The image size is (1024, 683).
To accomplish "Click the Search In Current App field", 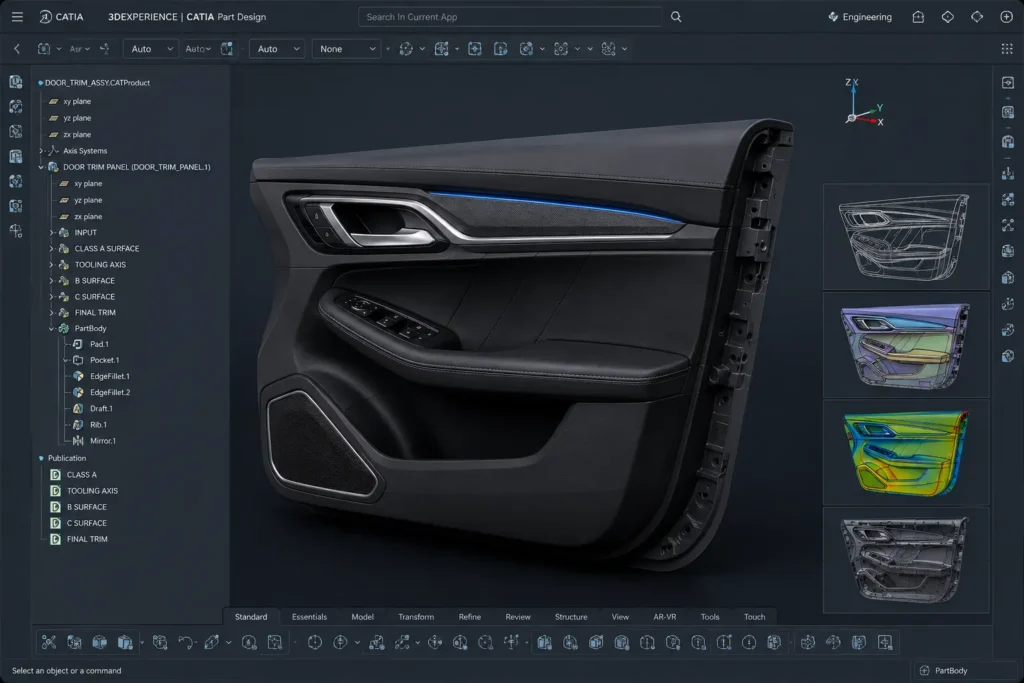I will pos(510,17).
